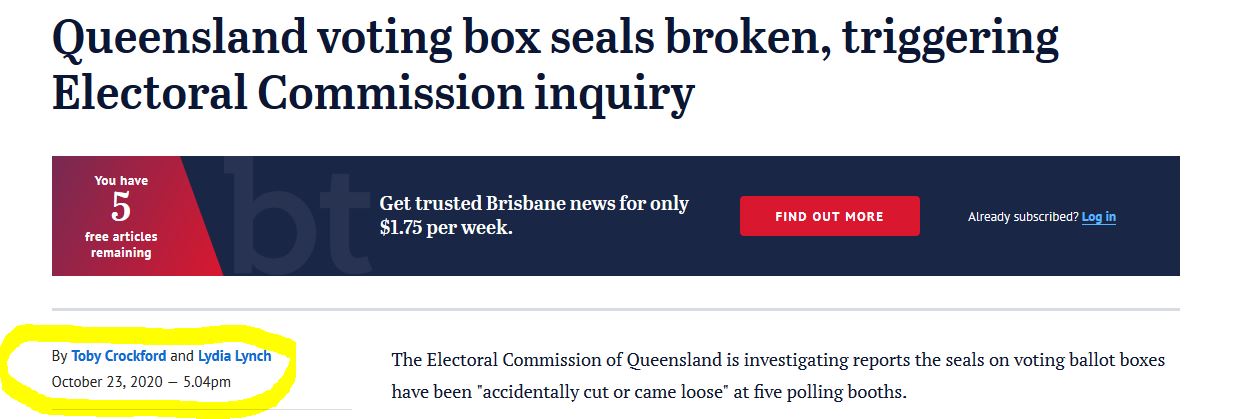Click 'Get trusted Brisbane news' promo text
This screenshot has width=1237, height=419.
[x=534, y=203]
